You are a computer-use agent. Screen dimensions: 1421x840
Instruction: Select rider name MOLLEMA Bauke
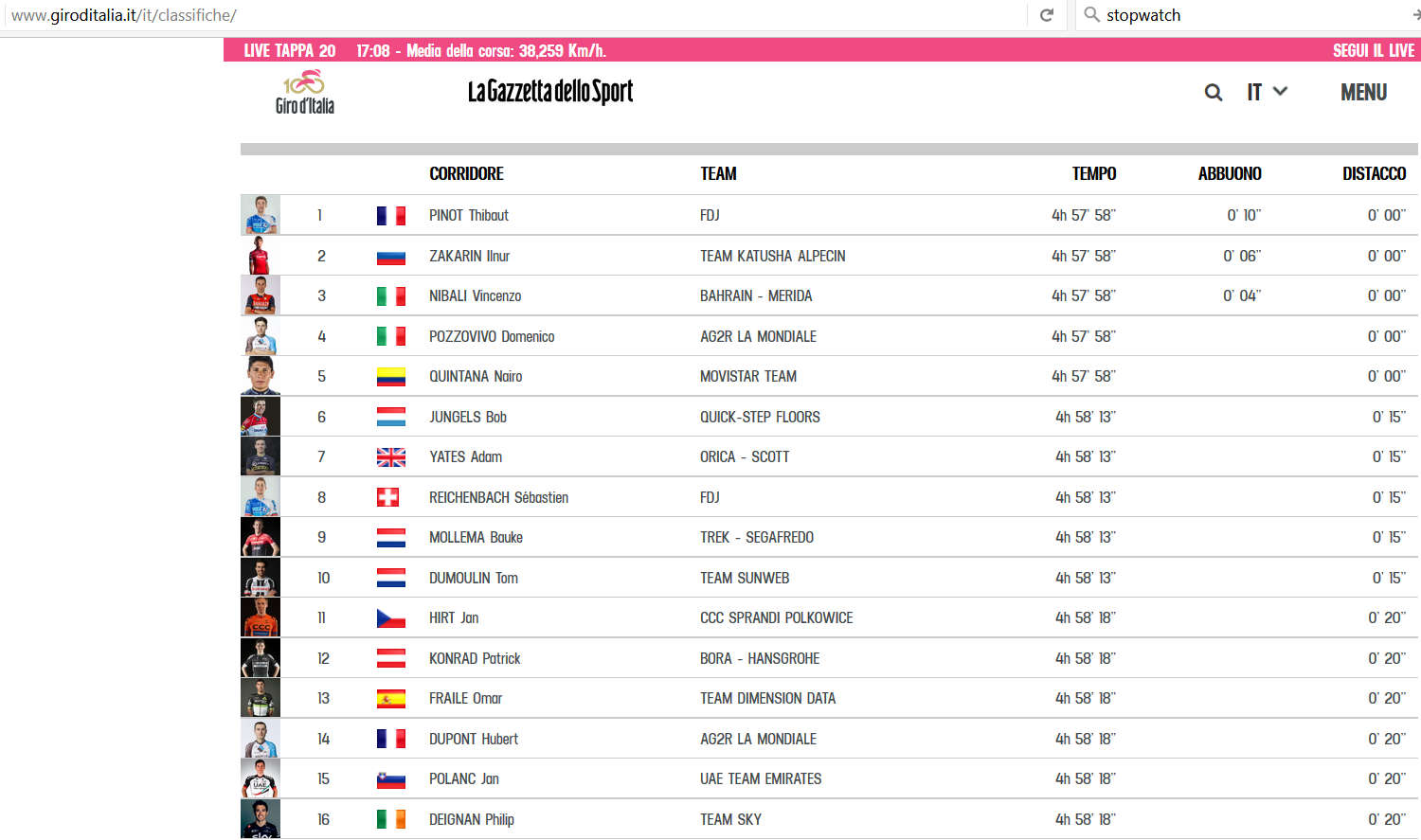(476, 538)
